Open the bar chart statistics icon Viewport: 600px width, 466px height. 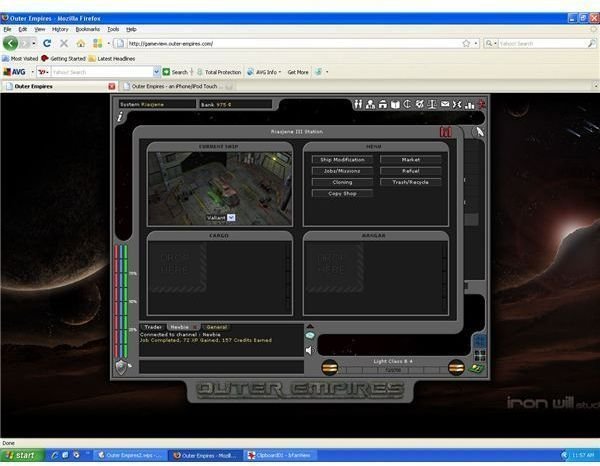469,104
